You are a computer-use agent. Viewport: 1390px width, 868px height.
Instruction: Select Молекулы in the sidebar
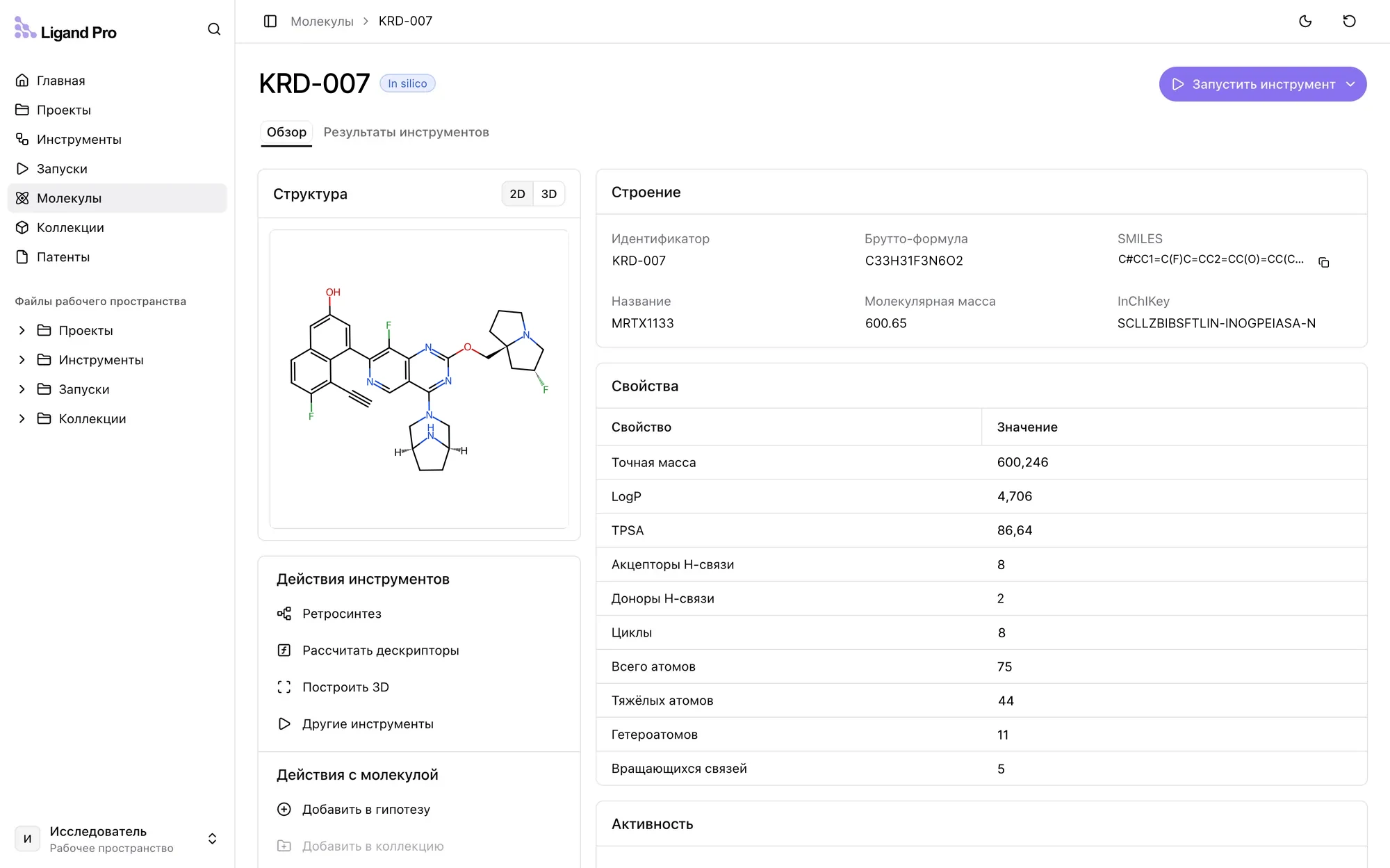pos(117,198)
